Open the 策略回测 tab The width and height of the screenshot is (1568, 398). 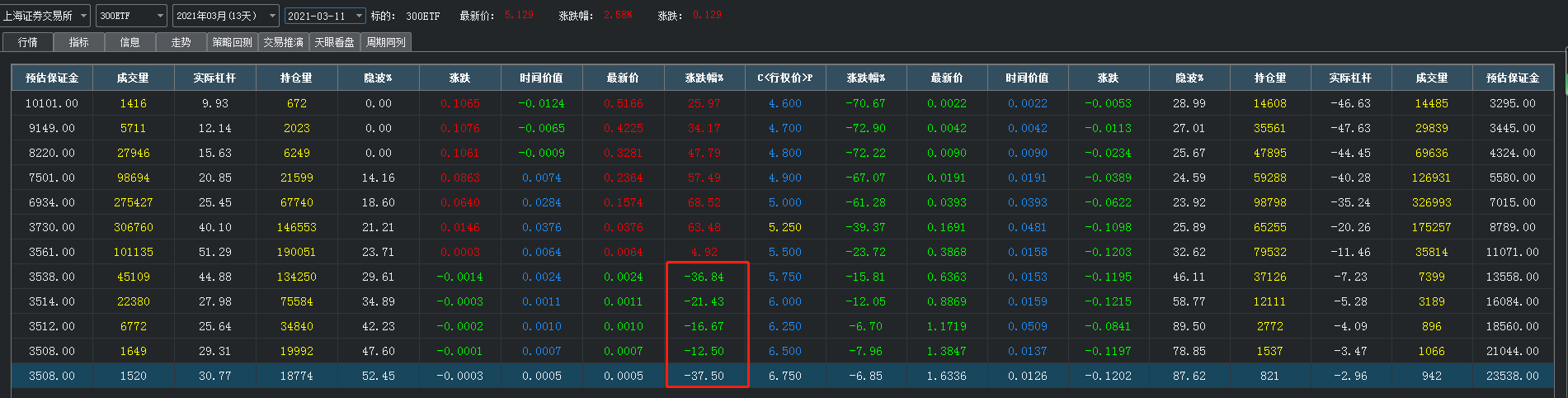(x=233, y=42)
